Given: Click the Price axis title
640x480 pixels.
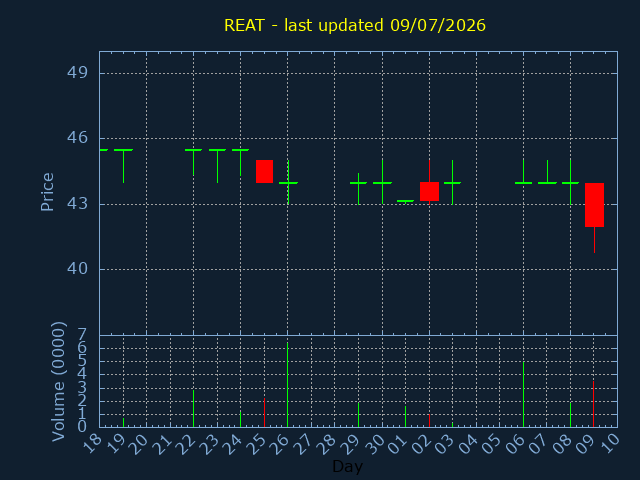Looking at the screenshot, I should tap(47, 192).
